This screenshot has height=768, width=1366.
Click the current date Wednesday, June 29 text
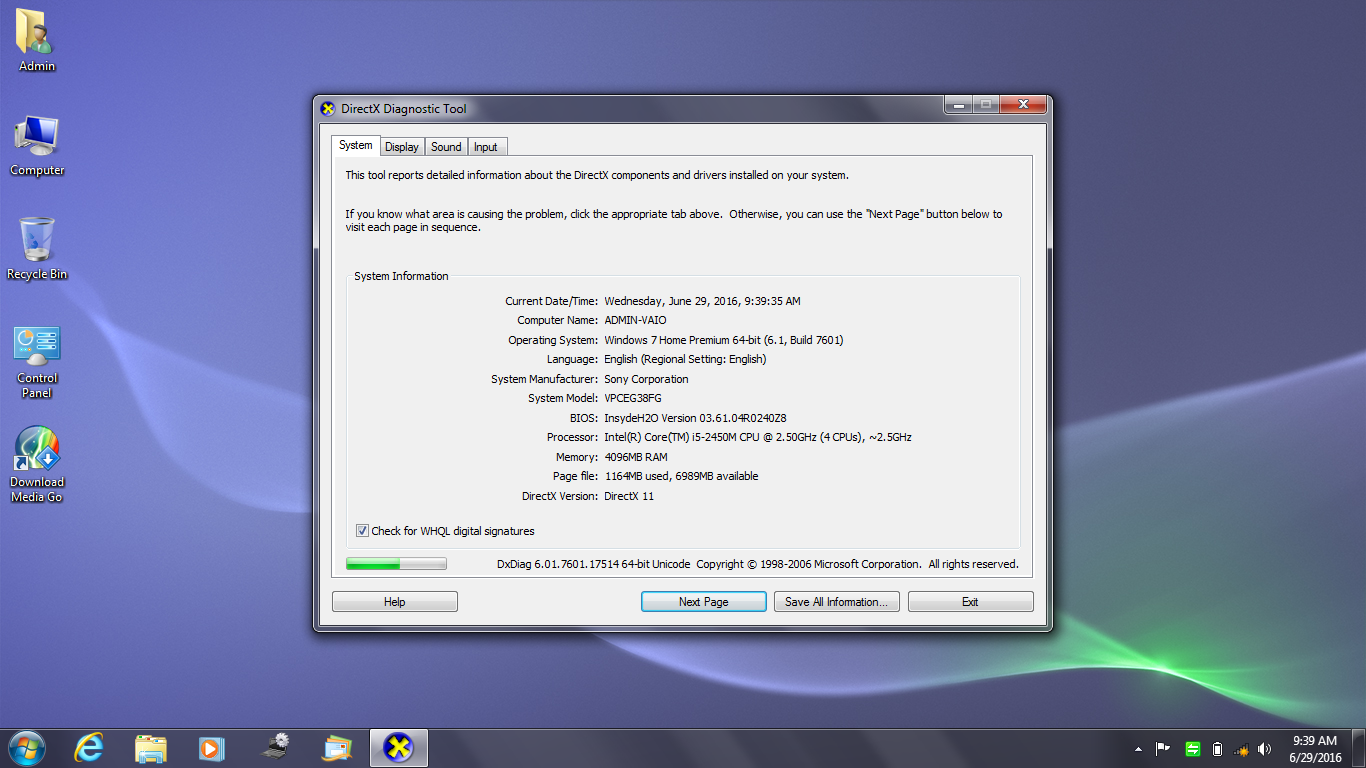click(702, 301)
